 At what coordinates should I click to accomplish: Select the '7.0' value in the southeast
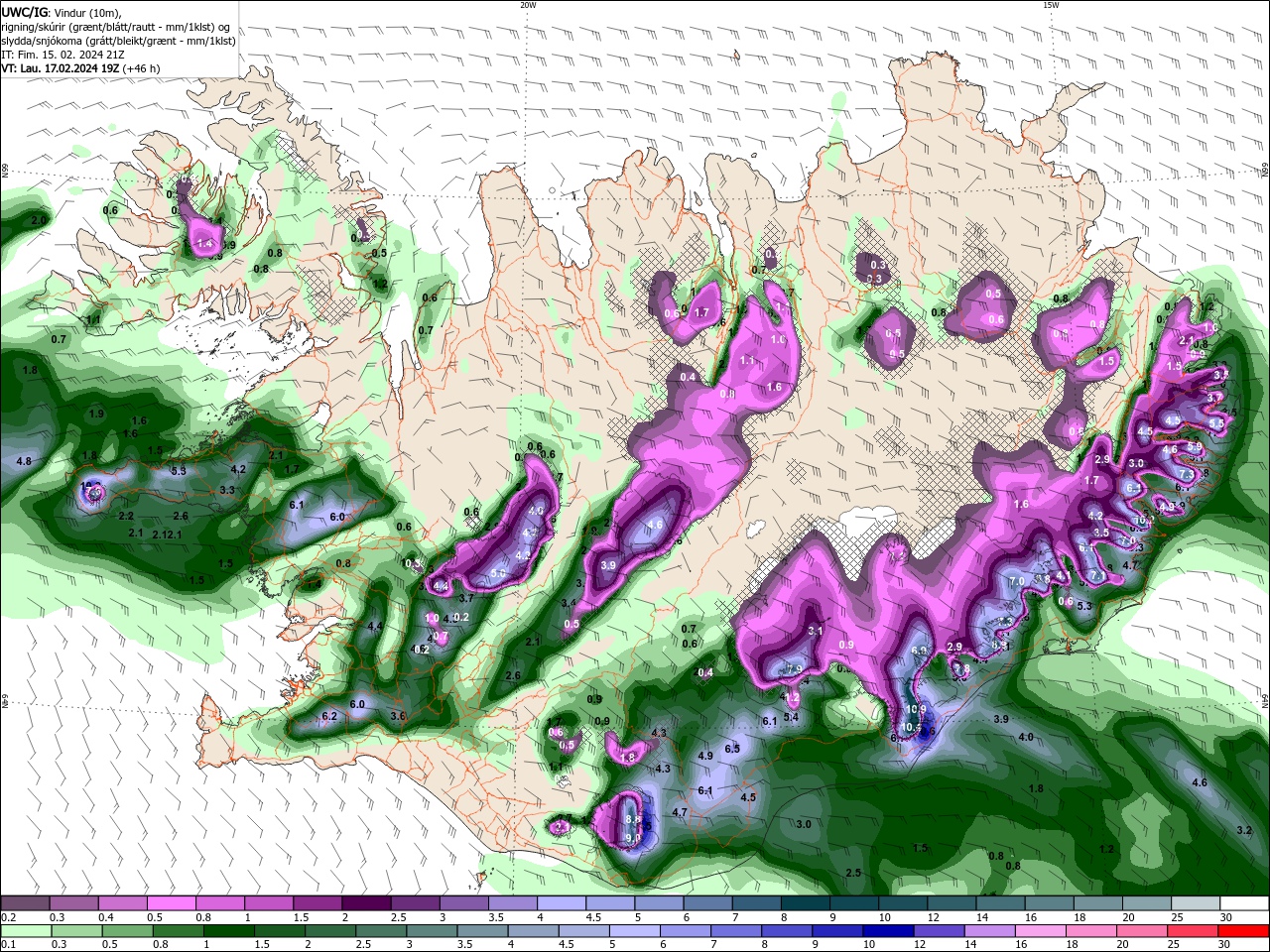coord(1017,581)
